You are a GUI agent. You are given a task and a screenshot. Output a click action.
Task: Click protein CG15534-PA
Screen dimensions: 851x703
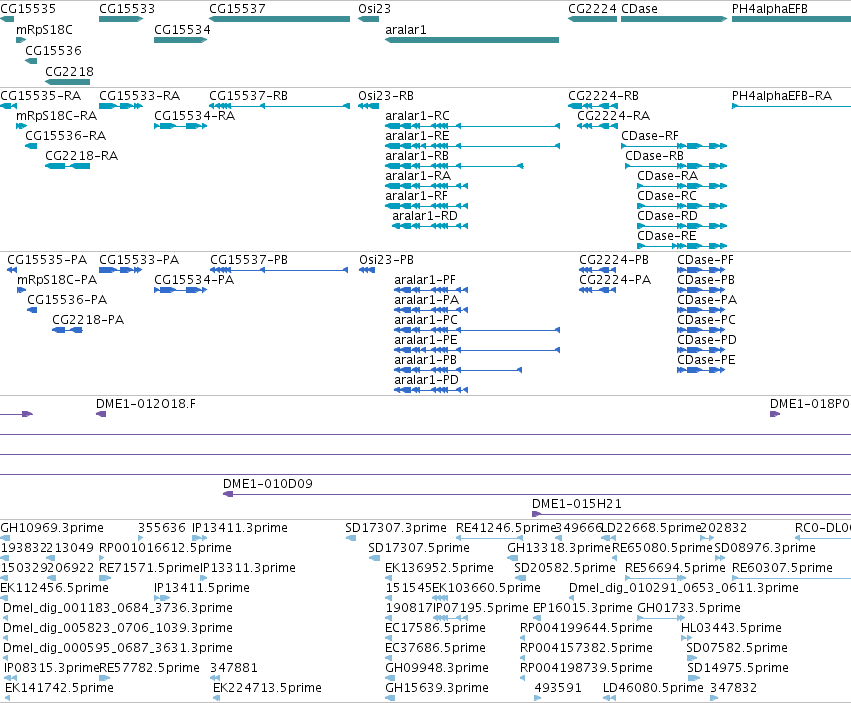point(181,290)
